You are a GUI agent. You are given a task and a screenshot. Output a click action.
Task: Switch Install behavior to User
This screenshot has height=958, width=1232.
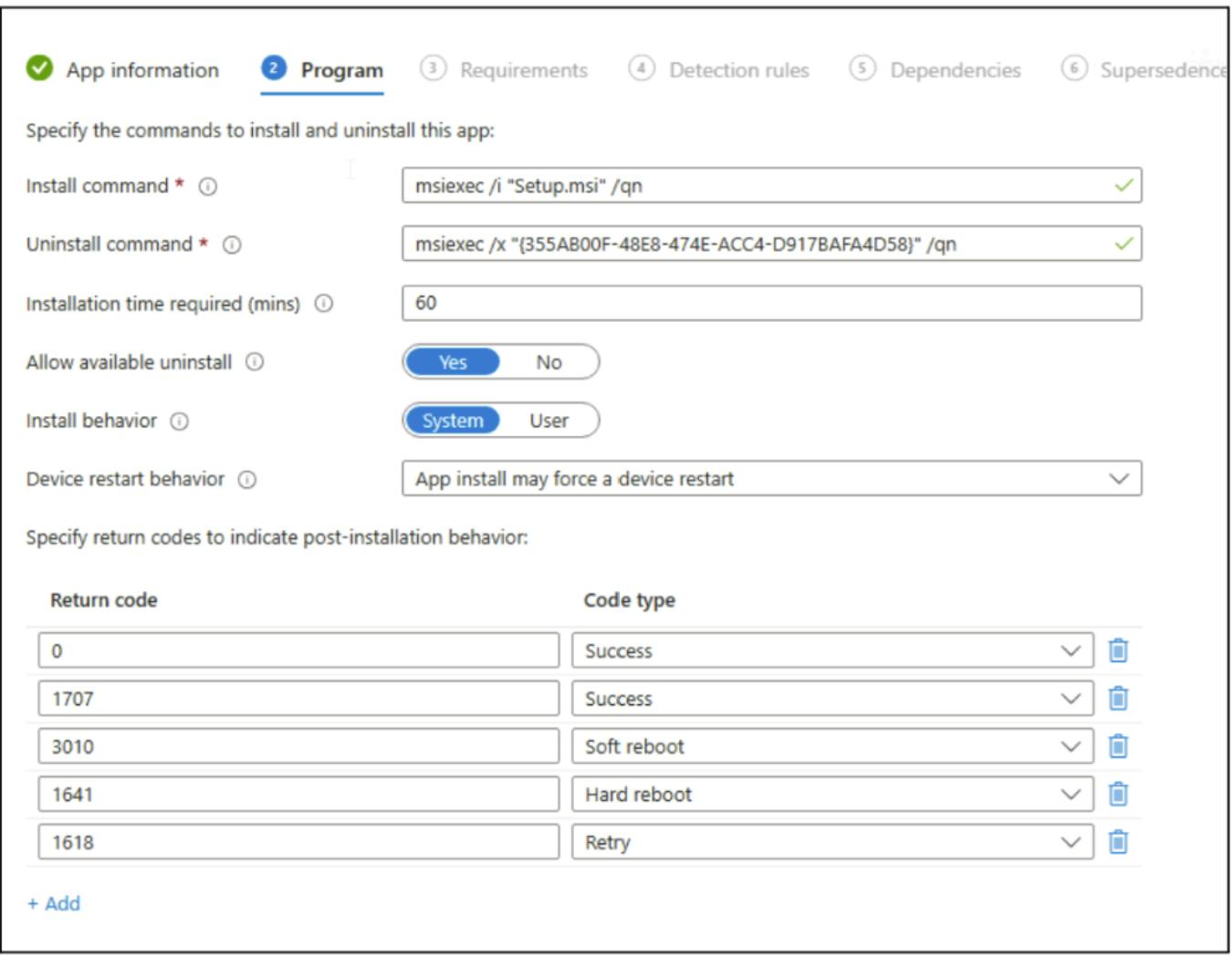pos(548,421)
